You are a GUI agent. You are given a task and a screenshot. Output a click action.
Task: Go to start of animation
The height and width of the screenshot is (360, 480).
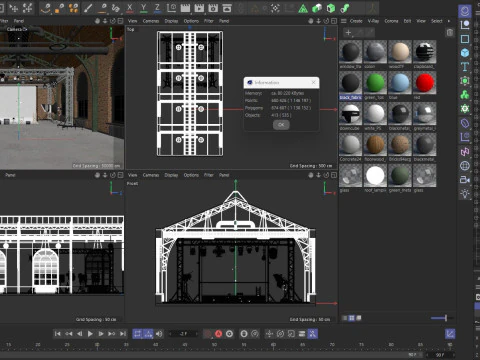(x=57, y=333)
